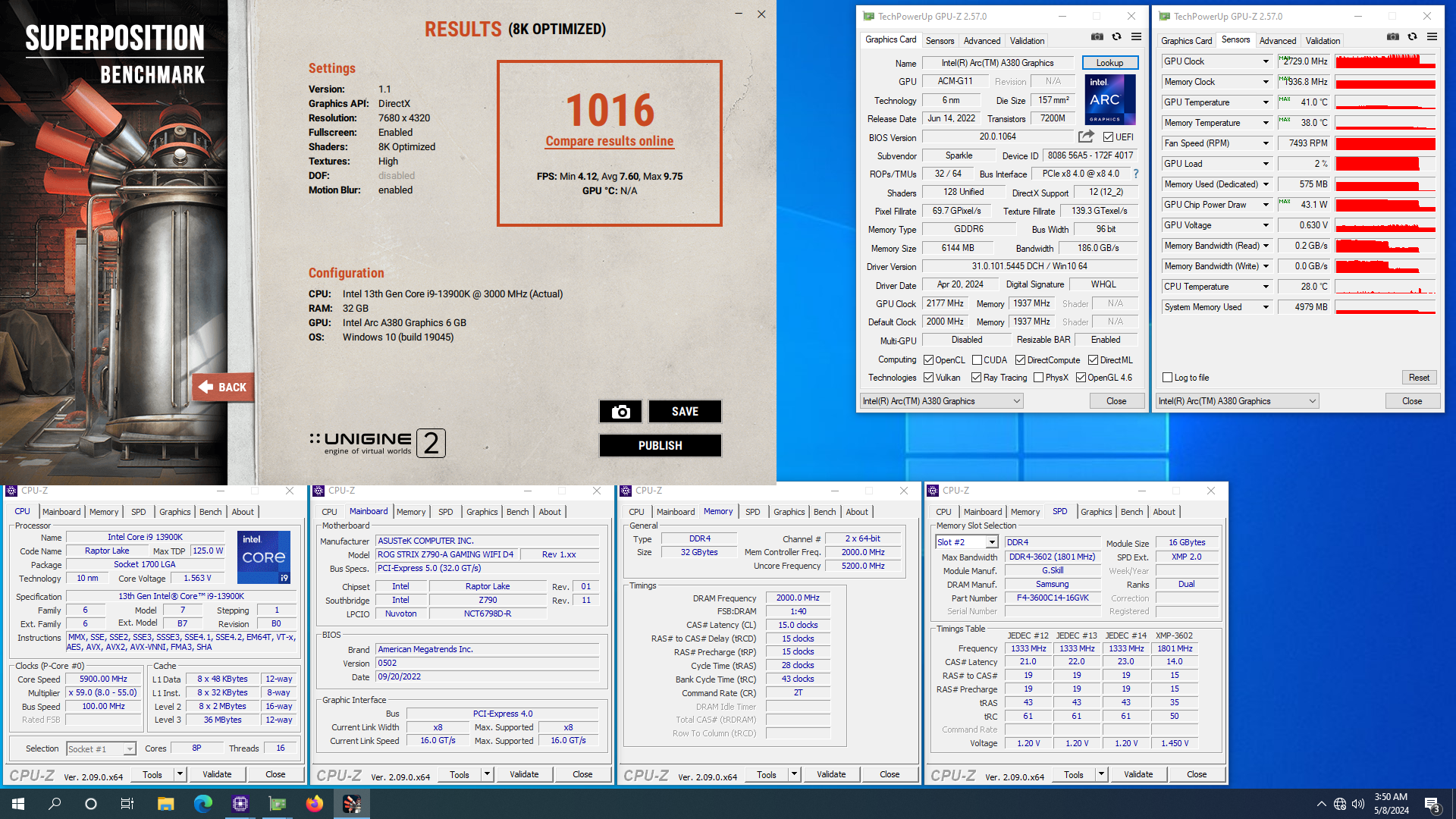Toggle Ray Tracing checkbox
Screen dimensions: 1456x819
click(976, 378)
